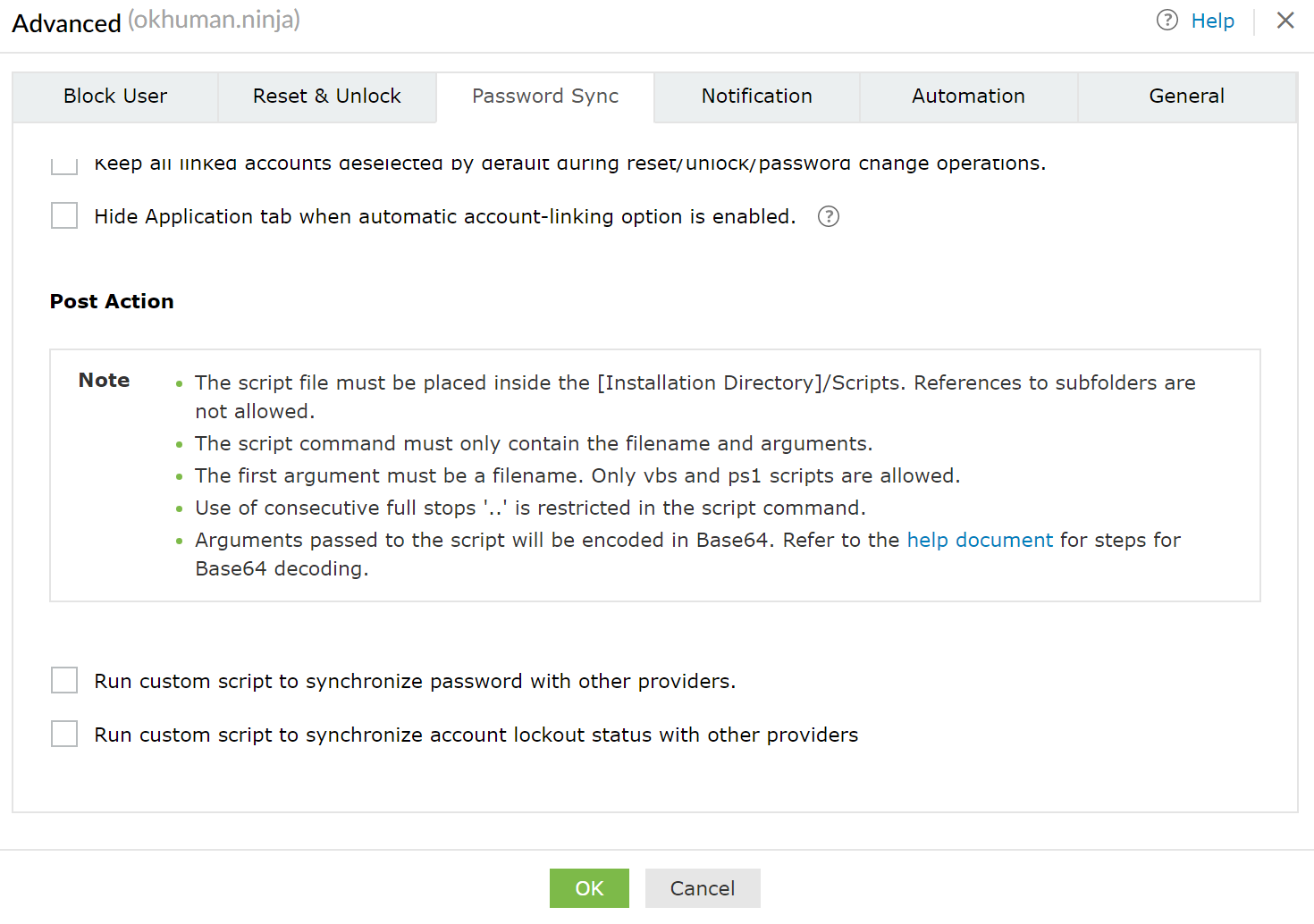The height and width of the screenshot is (924, 1314).
Task: Open the help document link for Base64 decoding
Action: click(x=980, y=540)
